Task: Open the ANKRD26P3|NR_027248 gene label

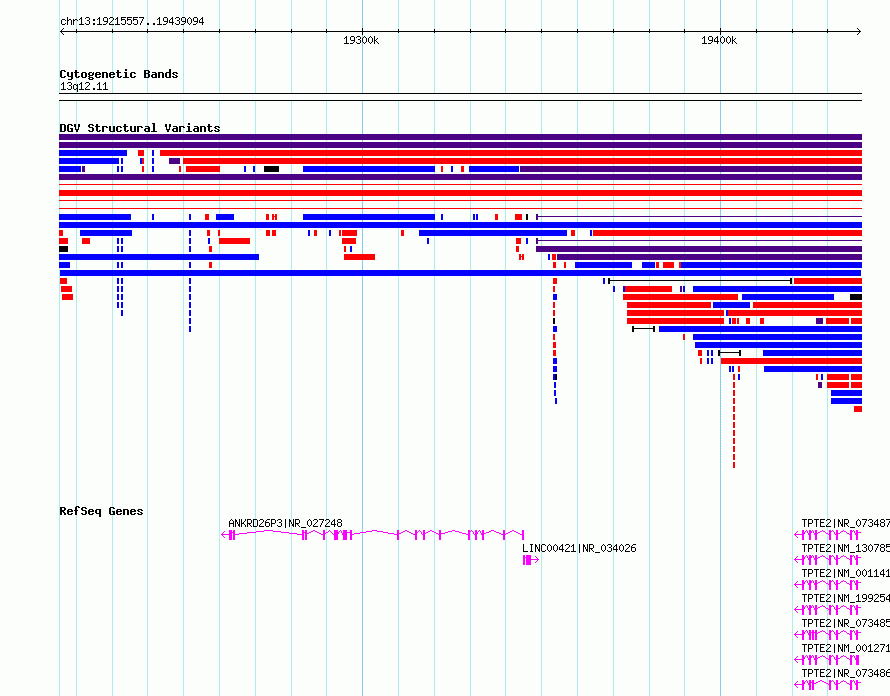Action: [x=285, y=523]
